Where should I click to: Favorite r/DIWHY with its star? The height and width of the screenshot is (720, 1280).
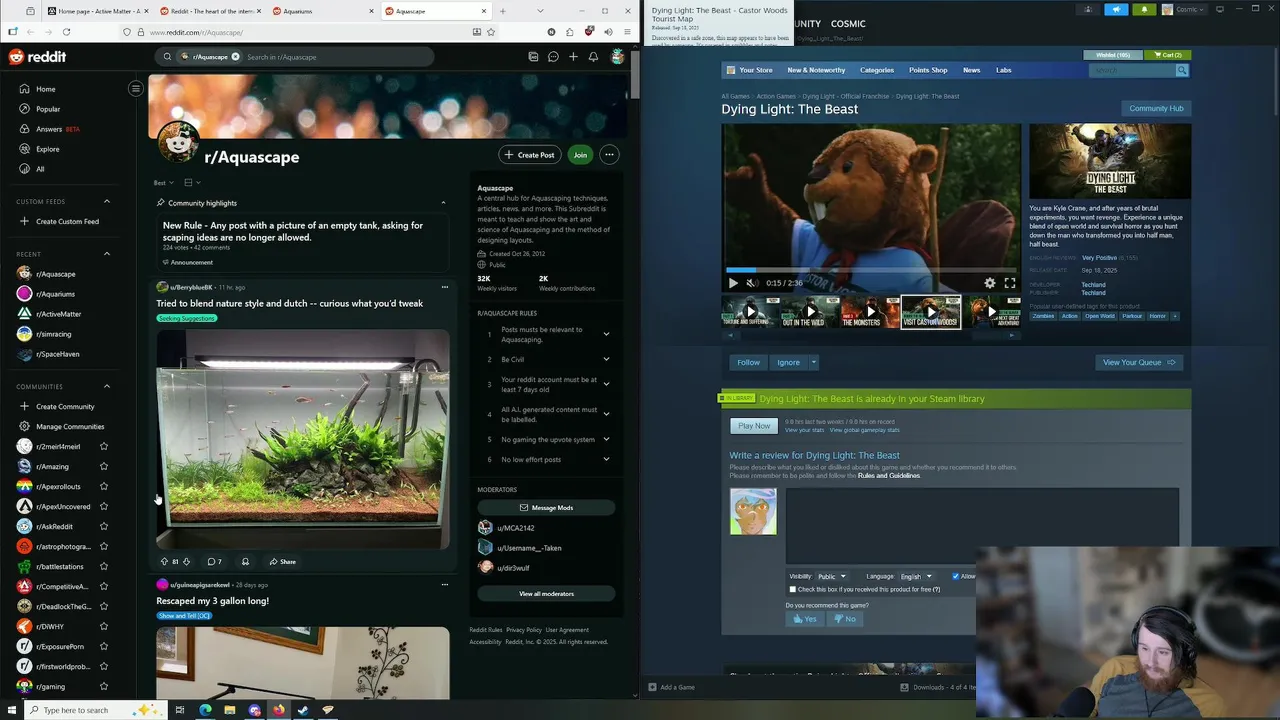[104, 626]
